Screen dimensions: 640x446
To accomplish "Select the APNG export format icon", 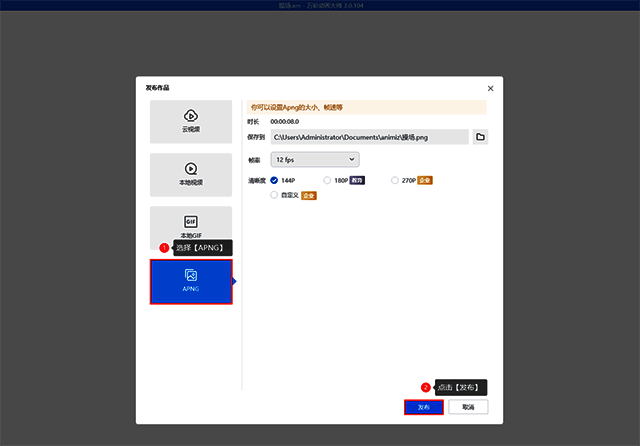I will [x=190, y=275].
